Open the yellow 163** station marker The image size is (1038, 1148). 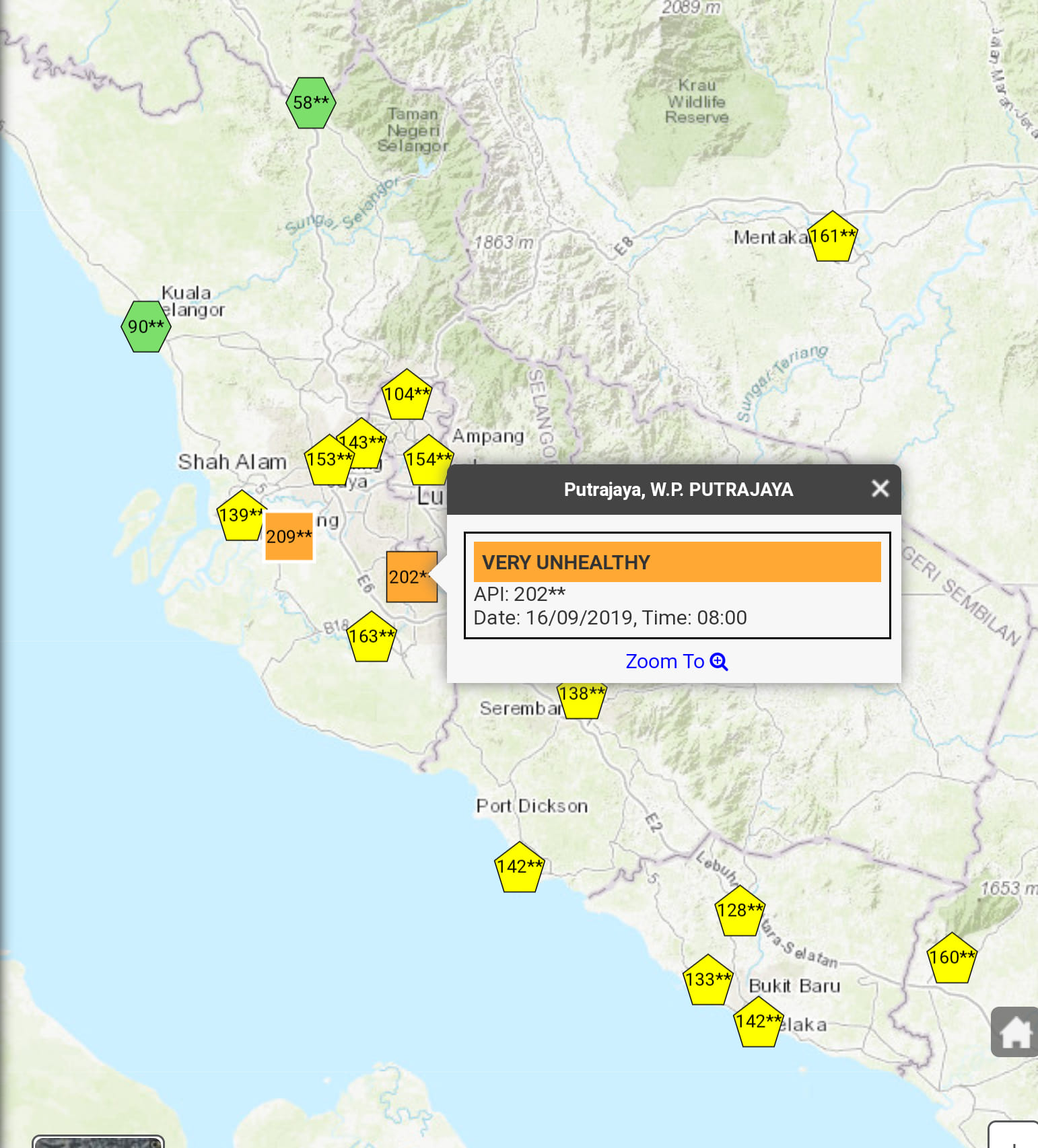(372, 637)
